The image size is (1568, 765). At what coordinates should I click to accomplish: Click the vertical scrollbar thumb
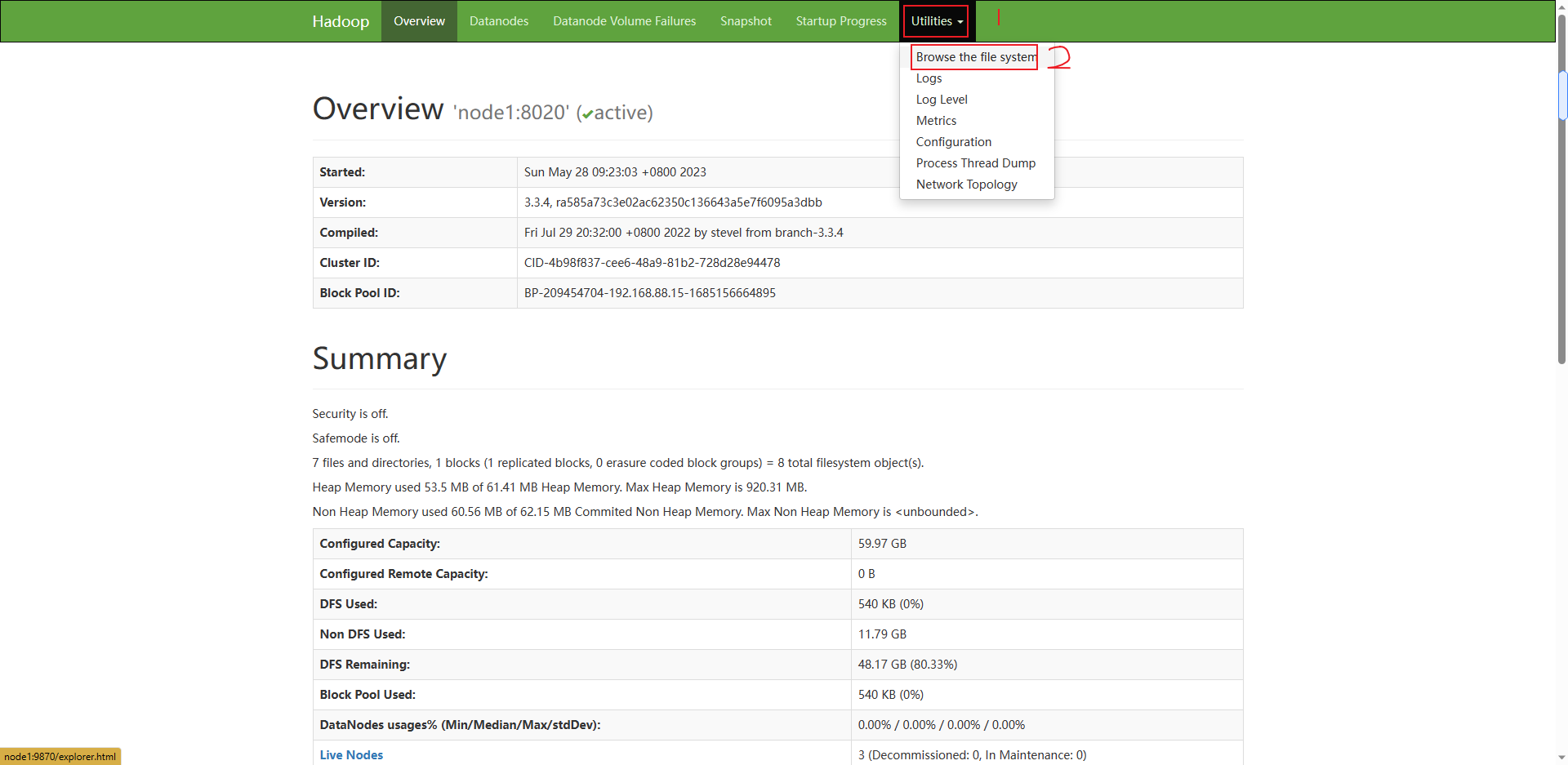point(1562,189)
